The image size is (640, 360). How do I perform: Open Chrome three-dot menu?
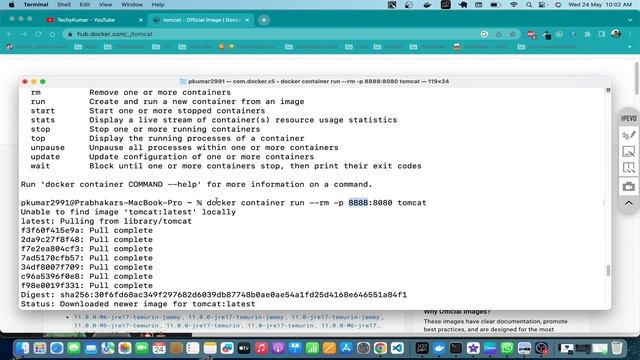tap(630, 34)
